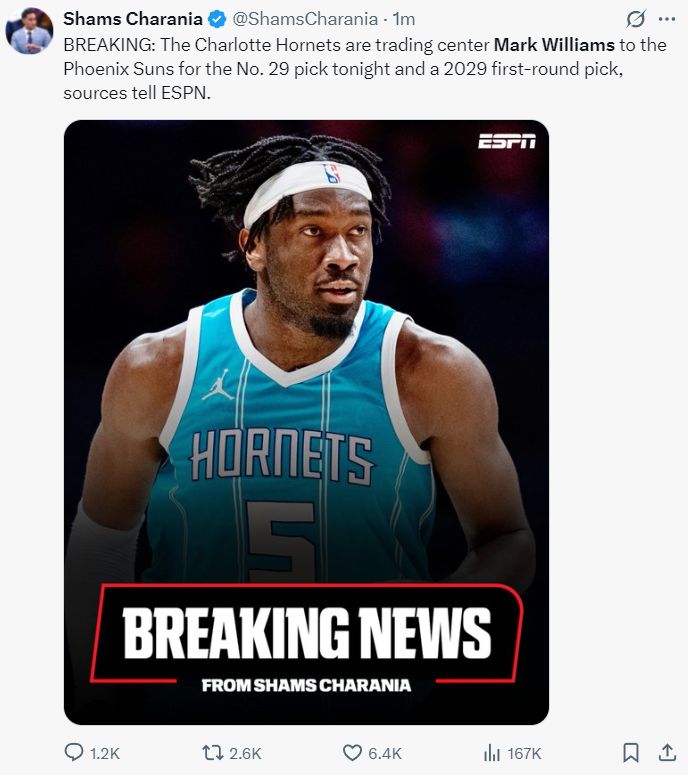Click the Shams Charania display name

pyautogui.click(x=133, y=19)
